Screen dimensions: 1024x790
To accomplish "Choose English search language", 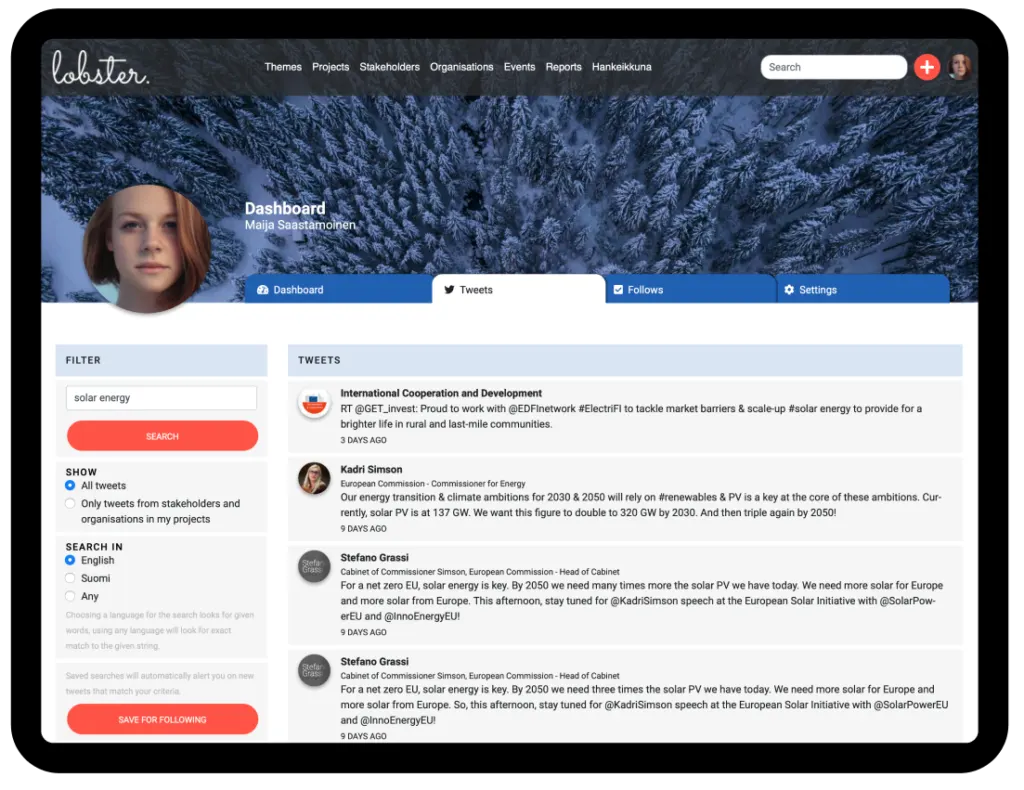I will pyautogui.click(x=70, y=561).
